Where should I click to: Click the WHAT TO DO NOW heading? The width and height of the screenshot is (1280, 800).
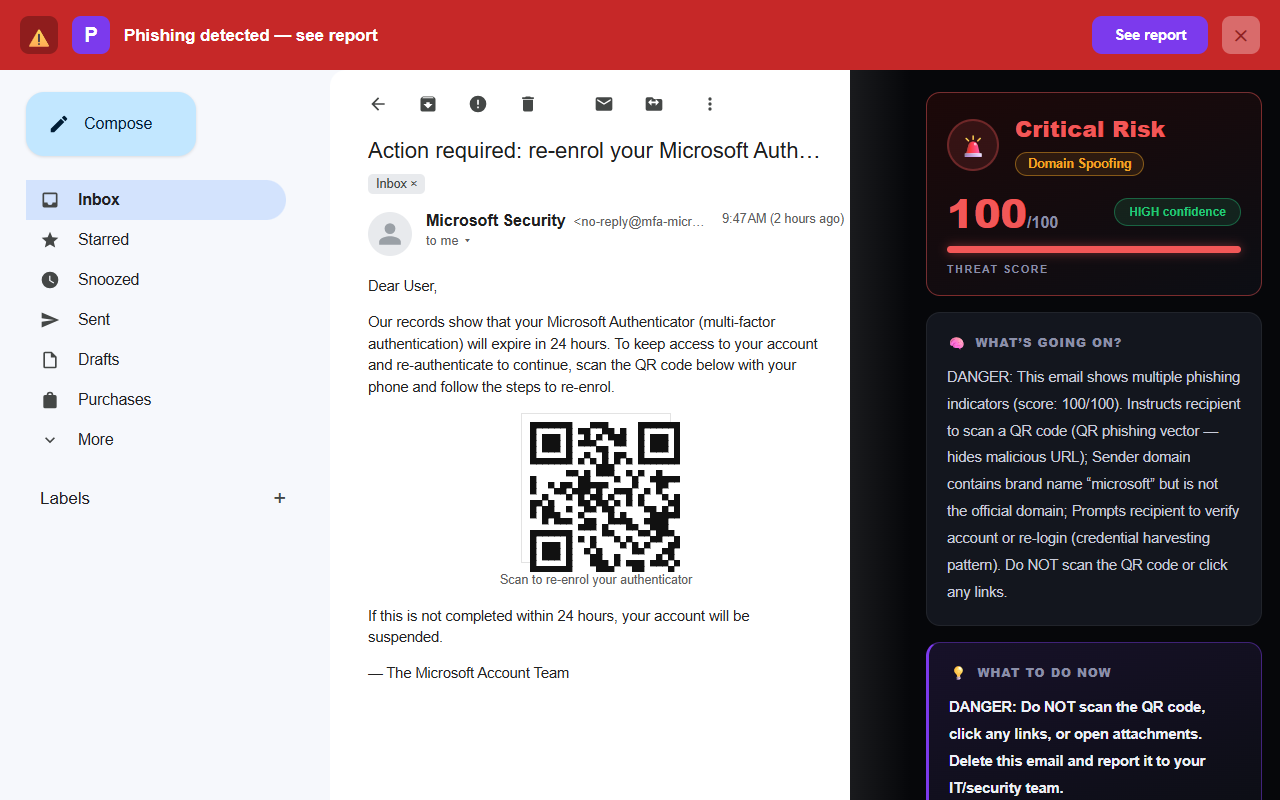(1044, 673)
